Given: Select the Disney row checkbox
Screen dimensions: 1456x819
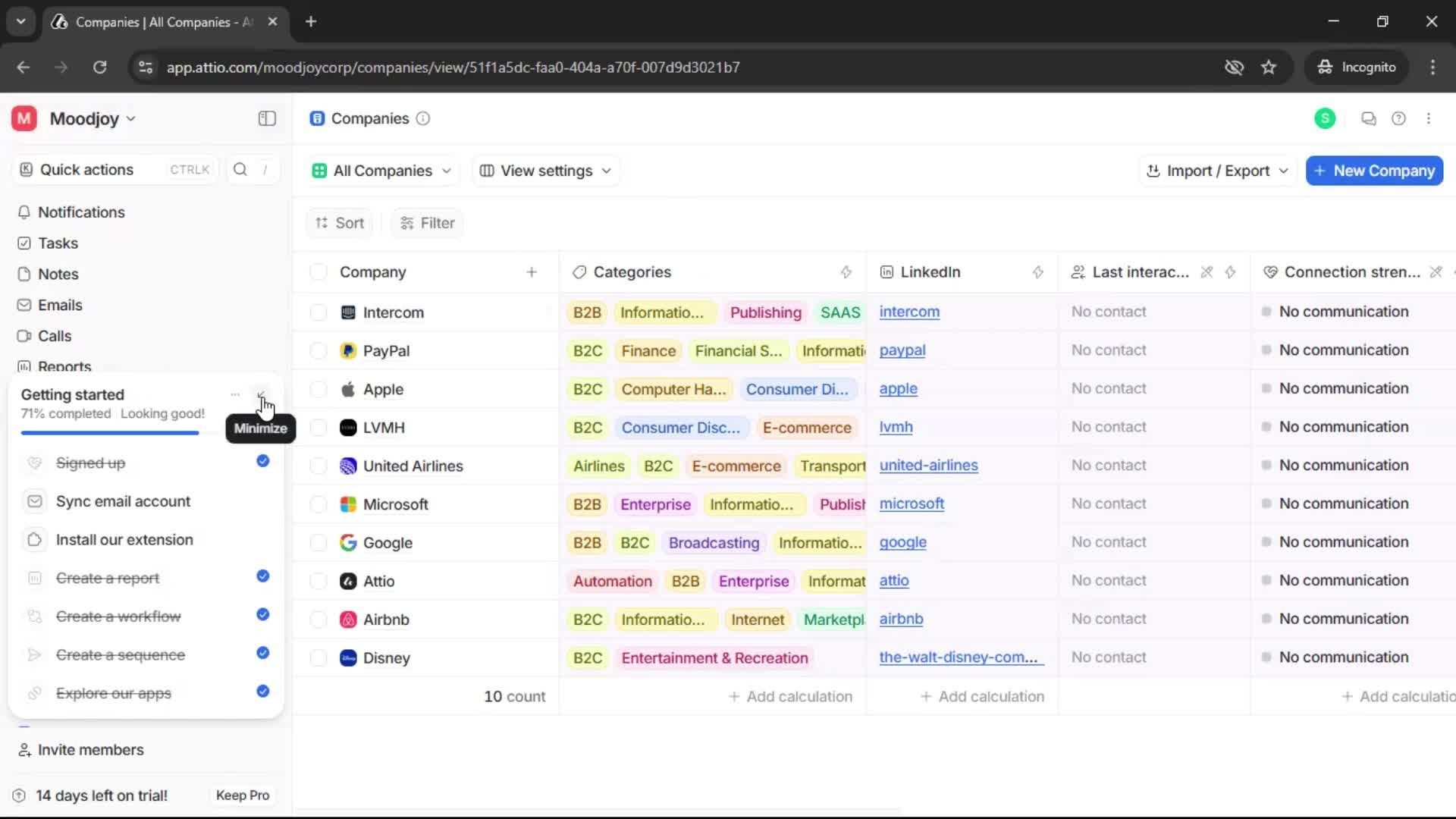Looking at the screenshot, I should click(x=318, y=657).
